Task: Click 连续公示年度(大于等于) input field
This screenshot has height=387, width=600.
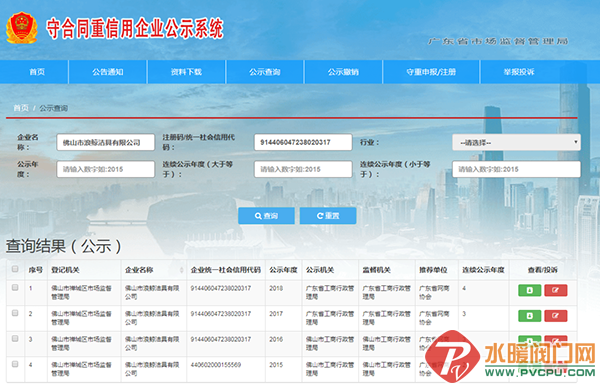Action: point(303,169)
